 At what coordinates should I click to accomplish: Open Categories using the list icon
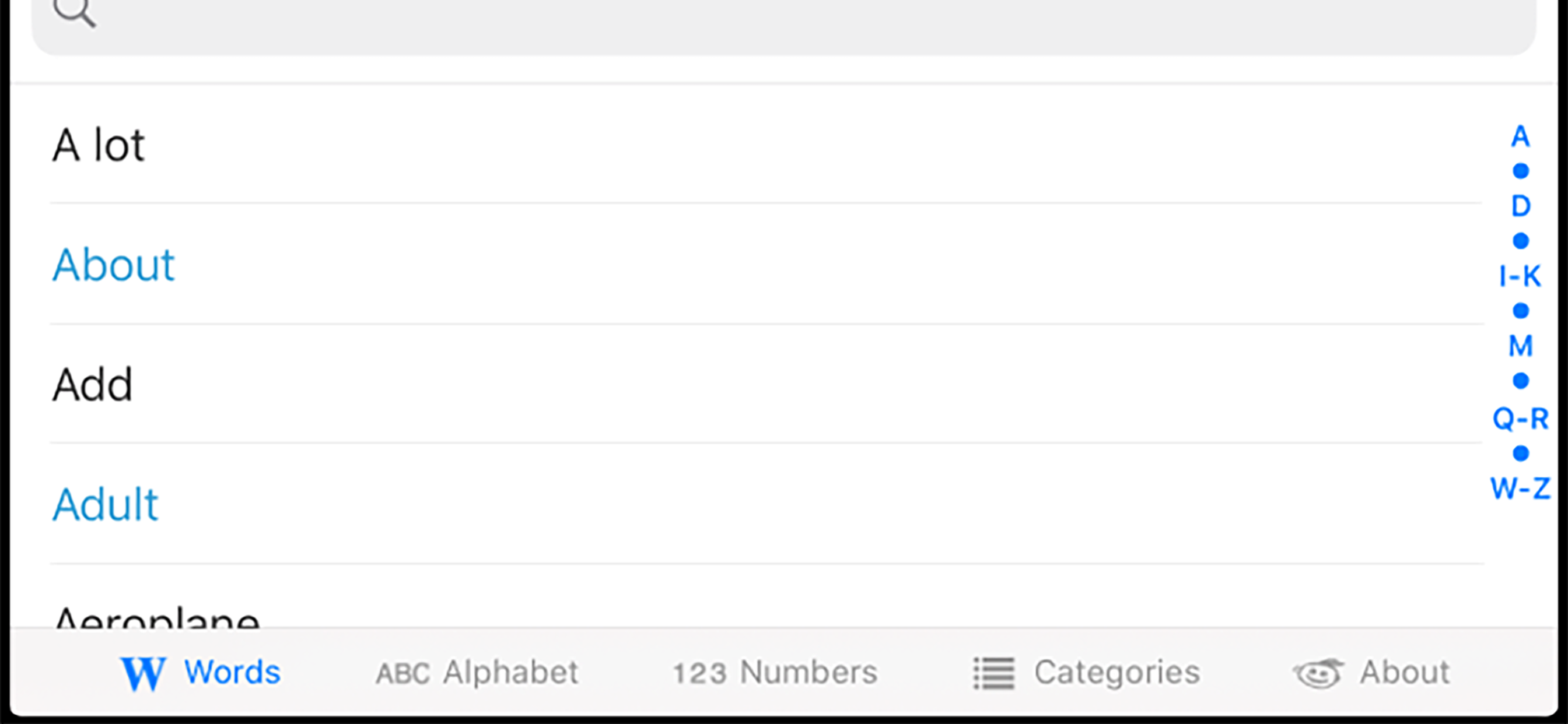(x=992, y=672)
